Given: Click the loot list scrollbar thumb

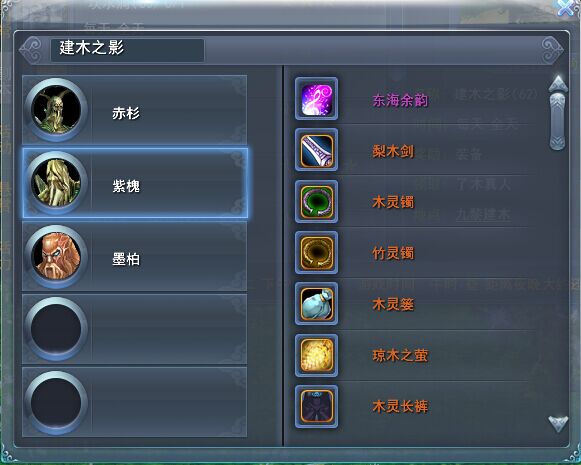Looking at the screenshot, I should (x=558, y=122).
